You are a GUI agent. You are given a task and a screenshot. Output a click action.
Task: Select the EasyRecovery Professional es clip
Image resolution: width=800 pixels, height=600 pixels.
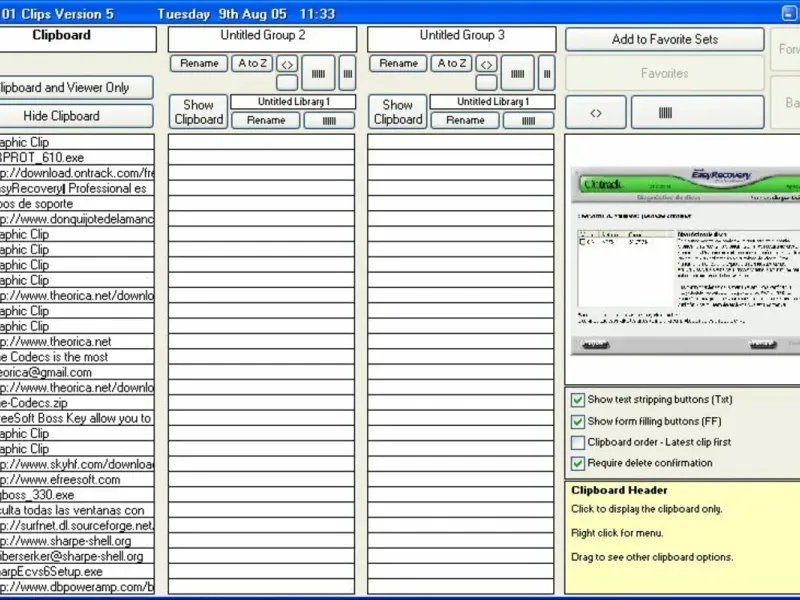(x=77, y=188)
